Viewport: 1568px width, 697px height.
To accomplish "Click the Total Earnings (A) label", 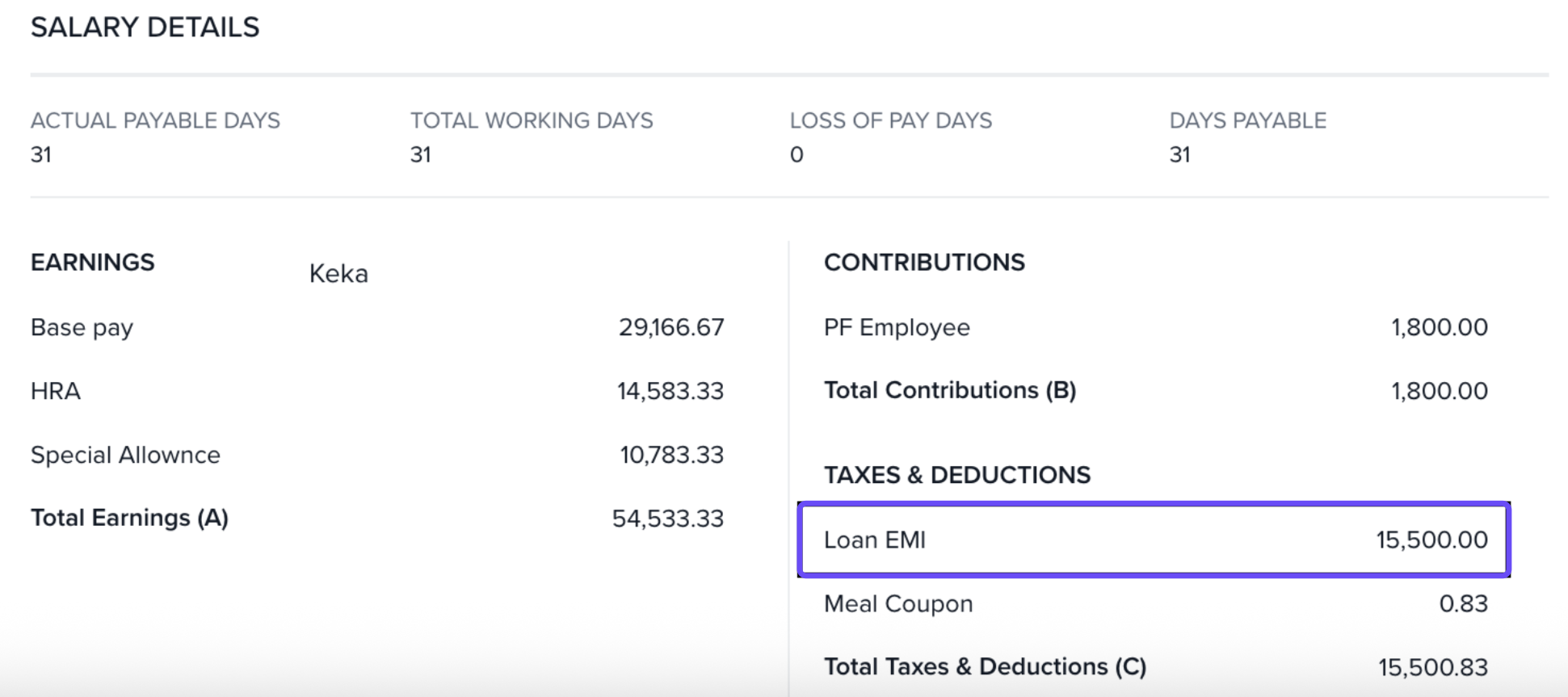I will pos(129,519).
